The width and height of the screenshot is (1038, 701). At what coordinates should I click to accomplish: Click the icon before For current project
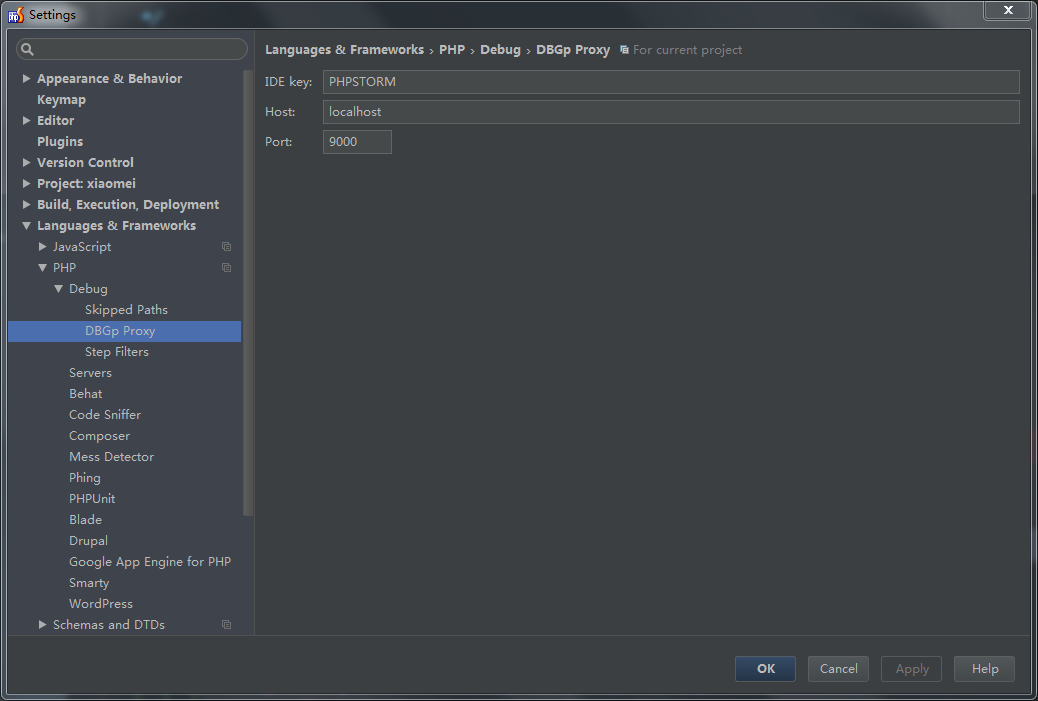pos(624,50)
